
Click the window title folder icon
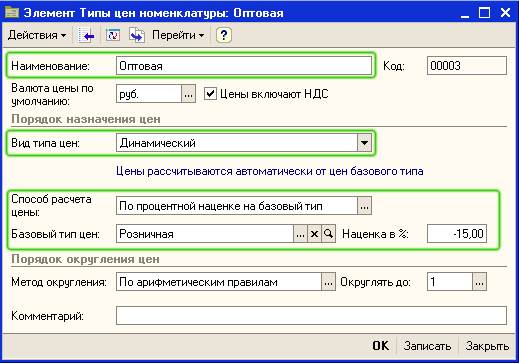[12, 12]
